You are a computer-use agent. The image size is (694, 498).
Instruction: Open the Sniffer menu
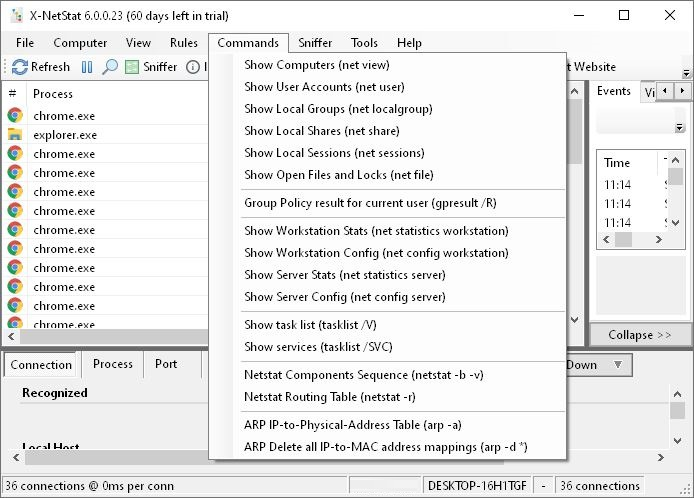[x=315, y=43]
